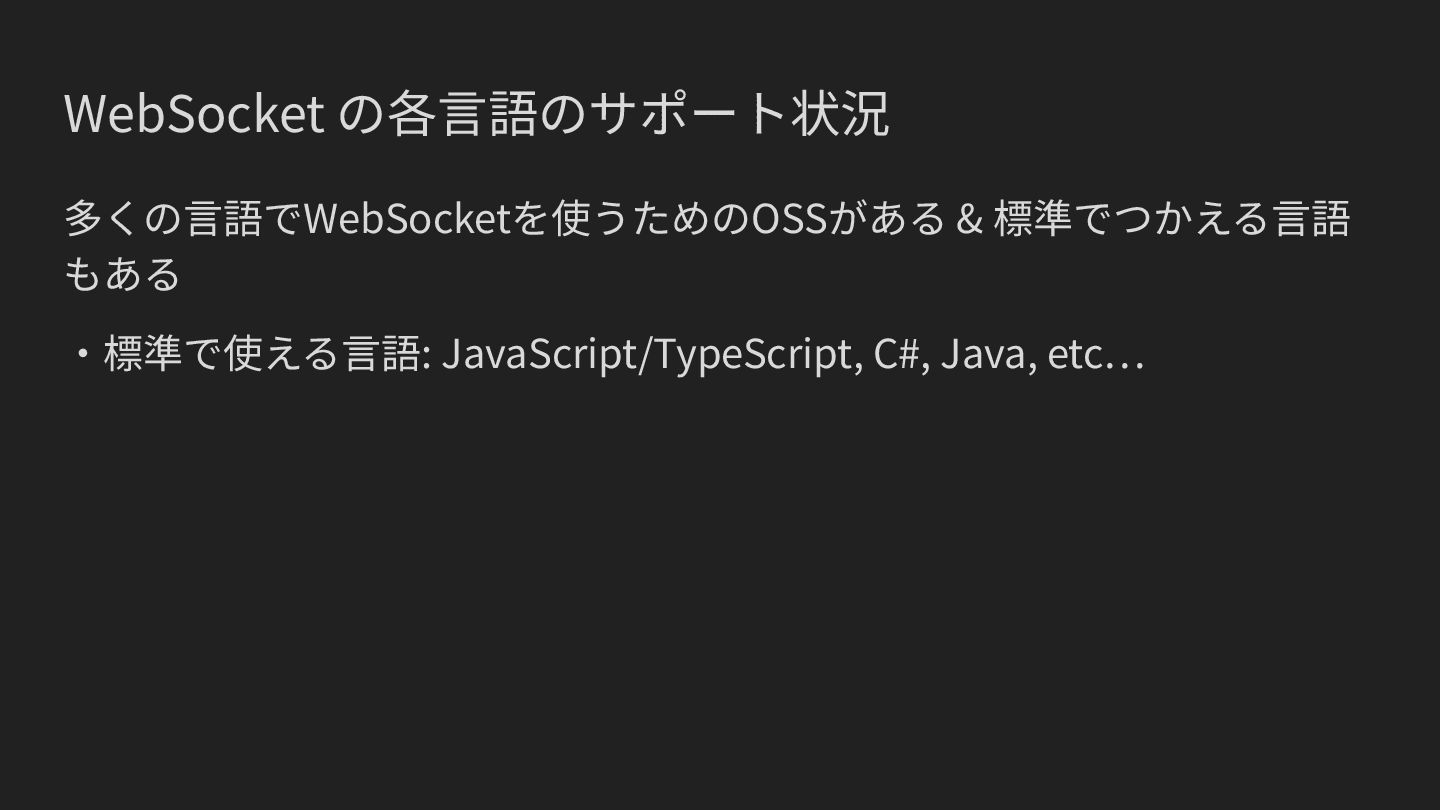Click 各言語 in the slide title
Viewport: 1440px width, 810px height.
(x=461, y=114)
